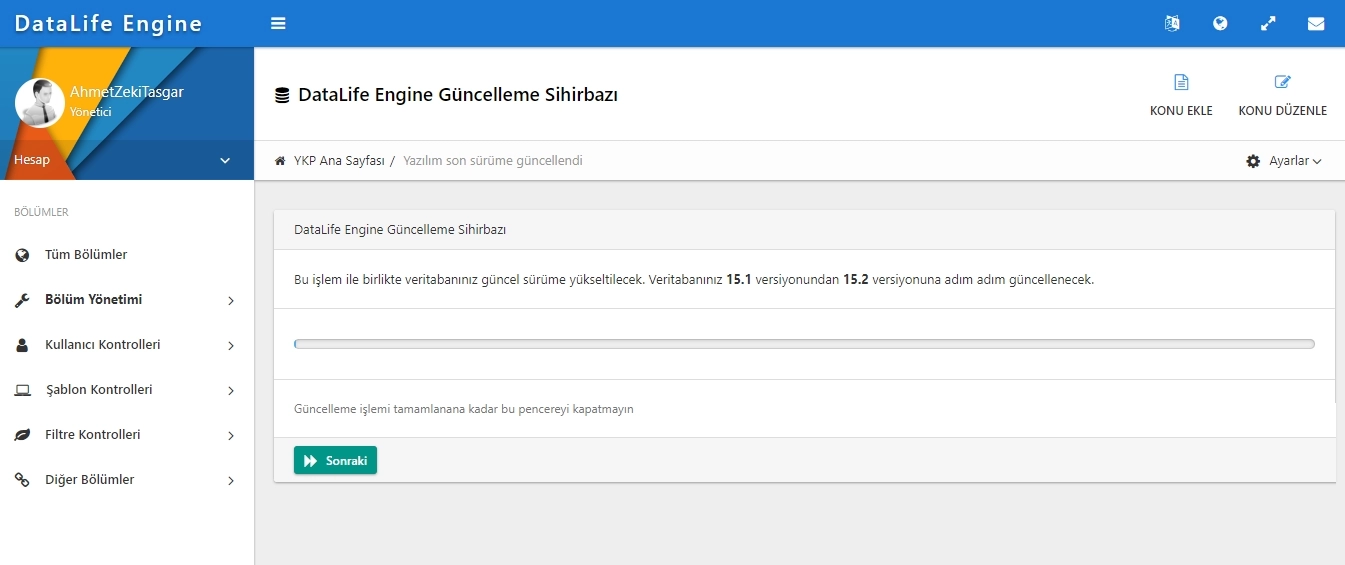This screenshot has width=1345, height=565.
Task: Click the update progress bar
Action: (804, 344)
